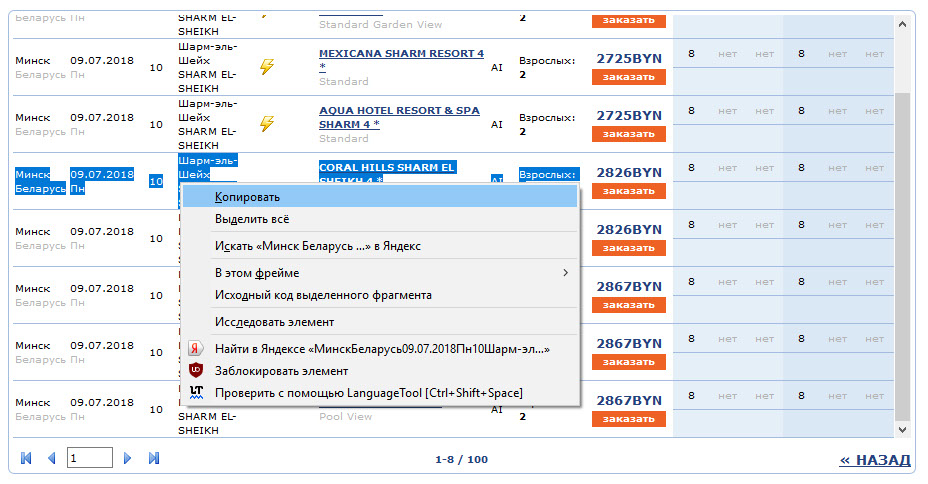Image resolution: width=928 pixels, height=484 pixels.
Task: Expand 'В этом фрейме' submenu
Action: pos(380,273)
